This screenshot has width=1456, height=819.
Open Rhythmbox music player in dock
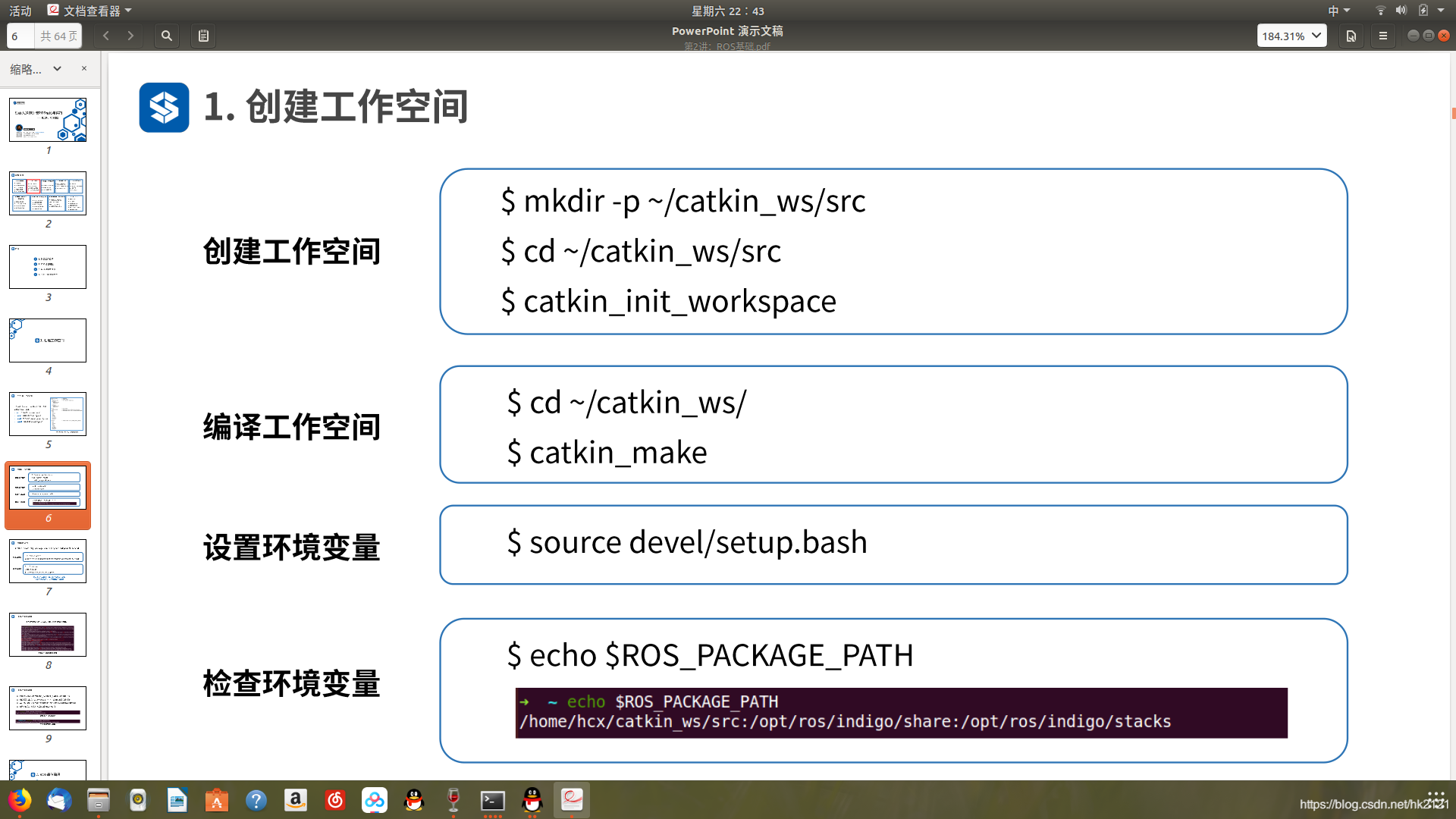click(x=138, y=800)
